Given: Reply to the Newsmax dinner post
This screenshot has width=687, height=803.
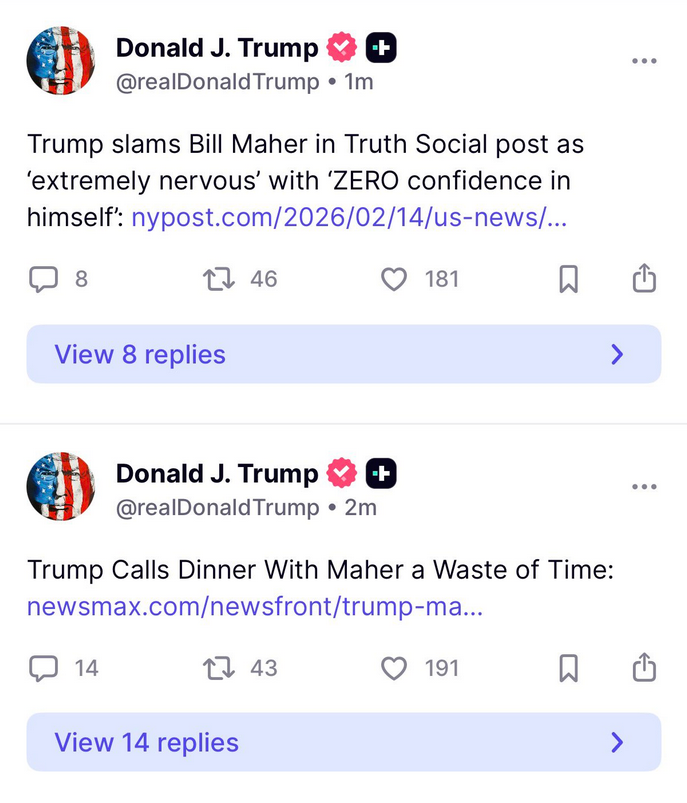Looking at the screenshot, I should [x=42, y=667].
